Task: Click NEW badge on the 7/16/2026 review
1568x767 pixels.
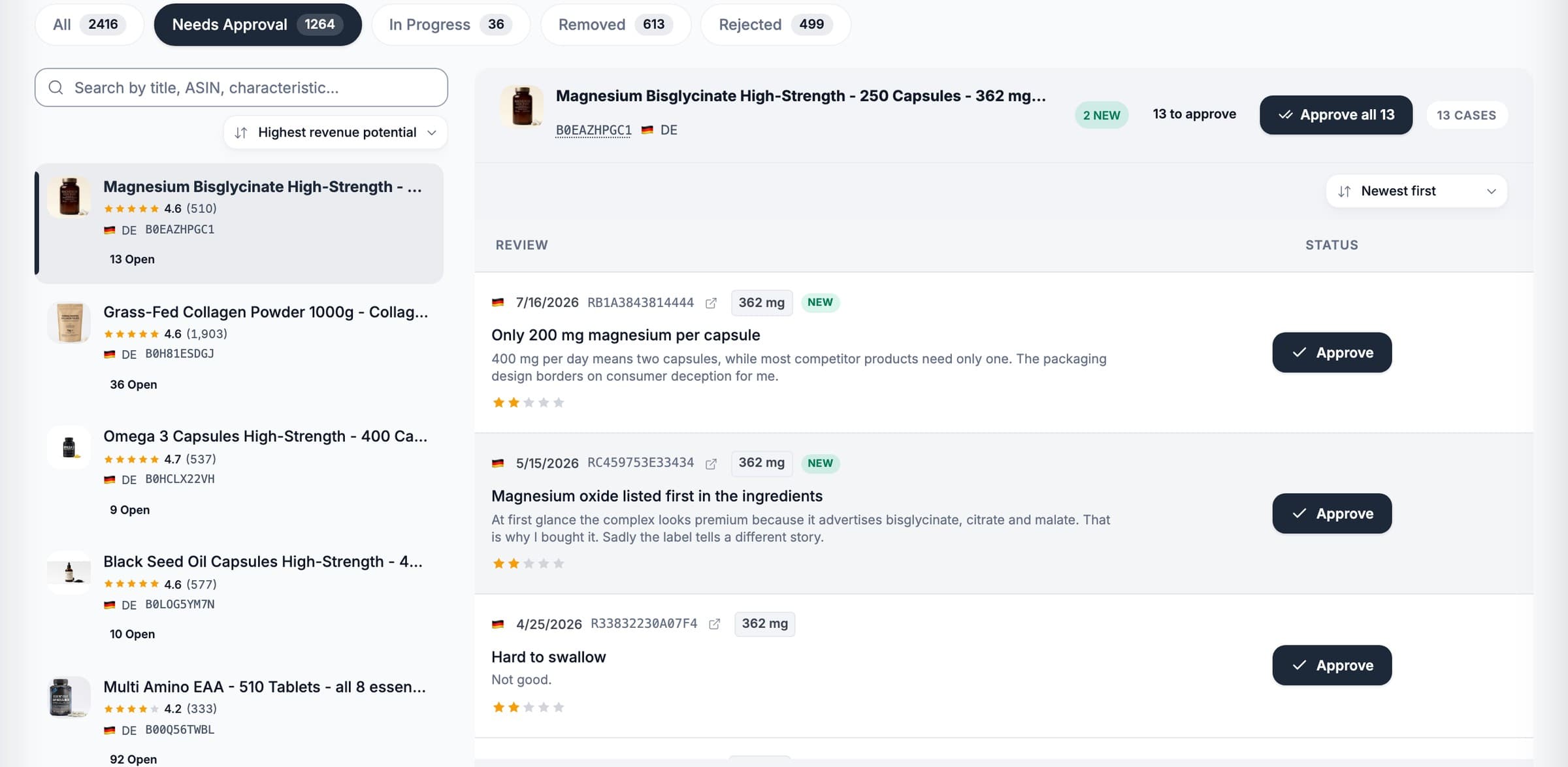Action: [x=820, y=302]
